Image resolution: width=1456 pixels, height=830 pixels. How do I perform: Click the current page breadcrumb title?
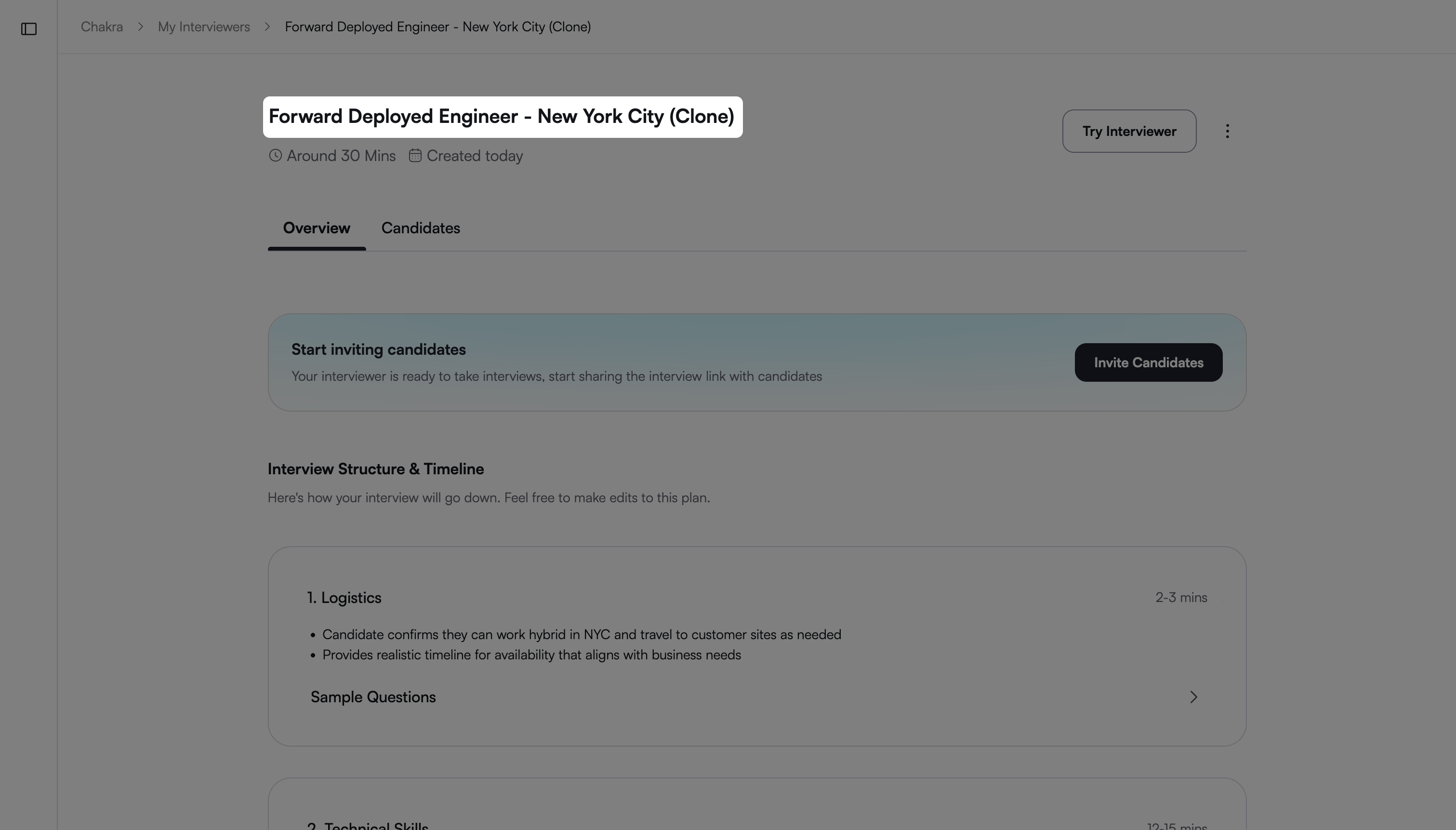click(437, 27)
